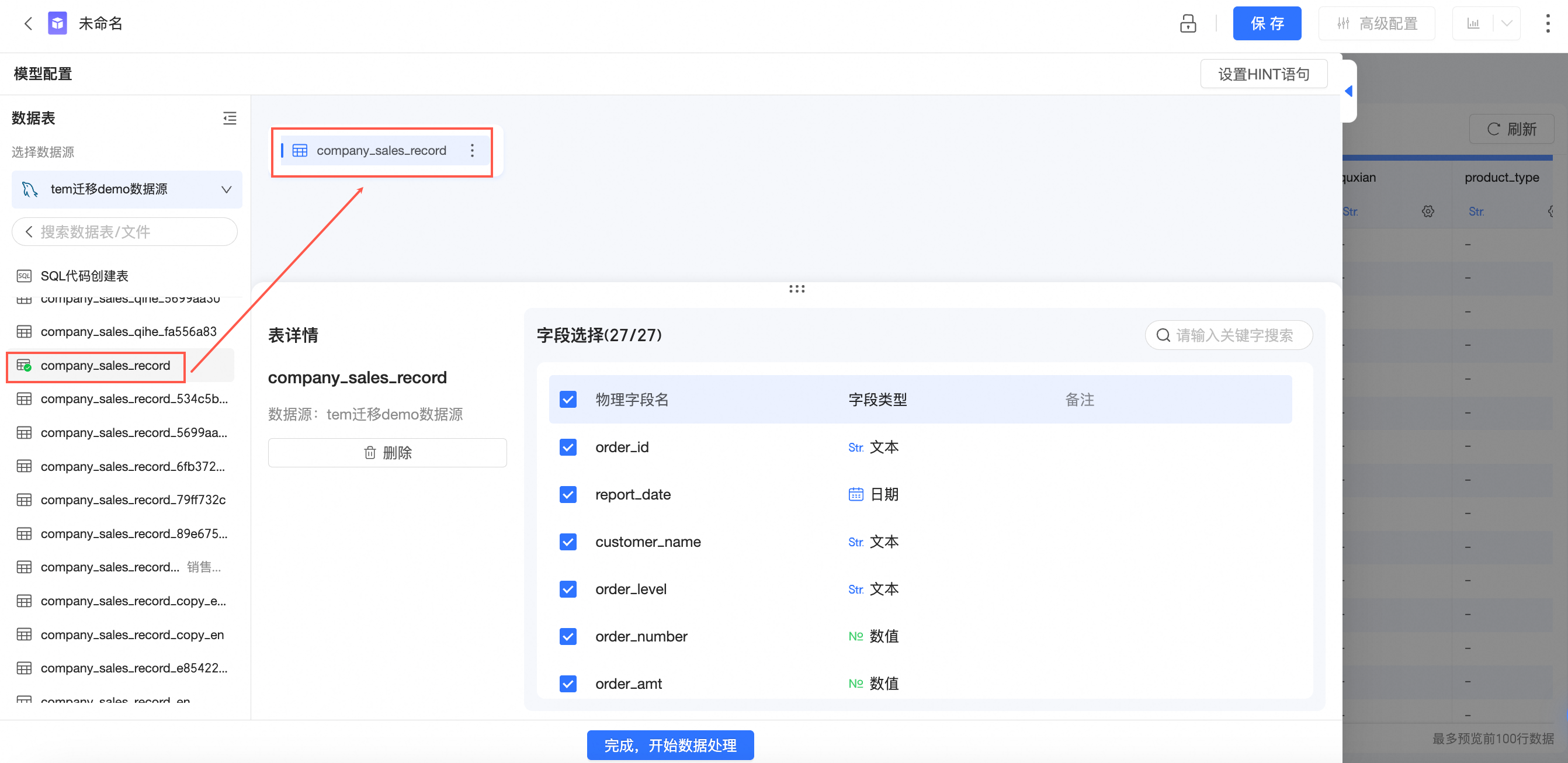The width and height of the screenshot is (1568, 763).
Task: Click the gear icon in quxian column
Action: pyautogui.click(x=1428, y=211)
